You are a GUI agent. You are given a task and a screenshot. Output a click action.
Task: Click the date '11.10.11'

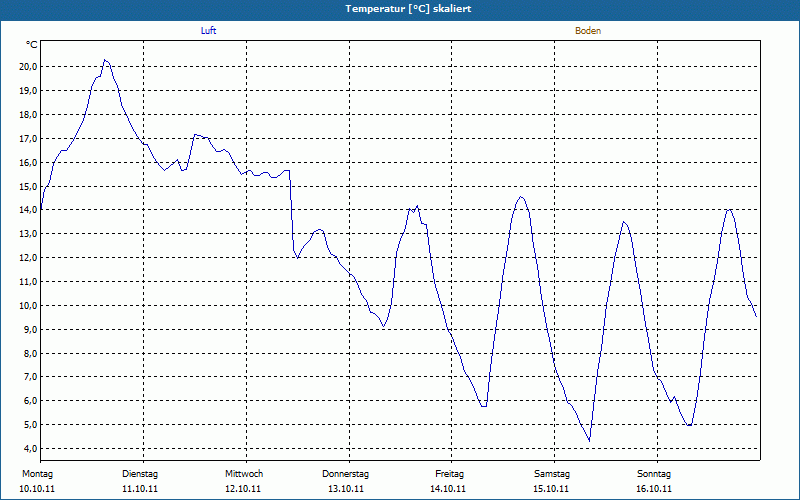point(140,489)
